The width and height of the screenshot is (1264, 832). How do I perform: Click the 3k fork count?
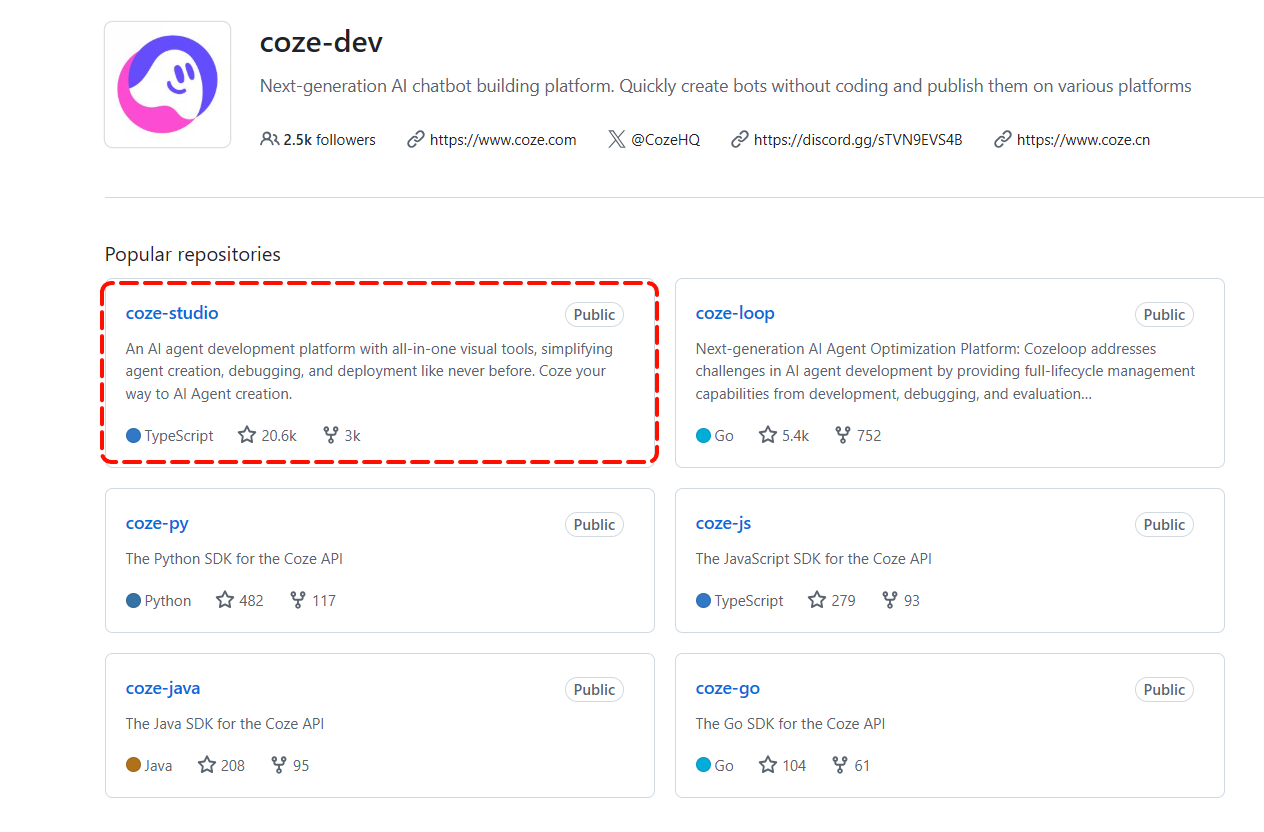pos(352,436)
